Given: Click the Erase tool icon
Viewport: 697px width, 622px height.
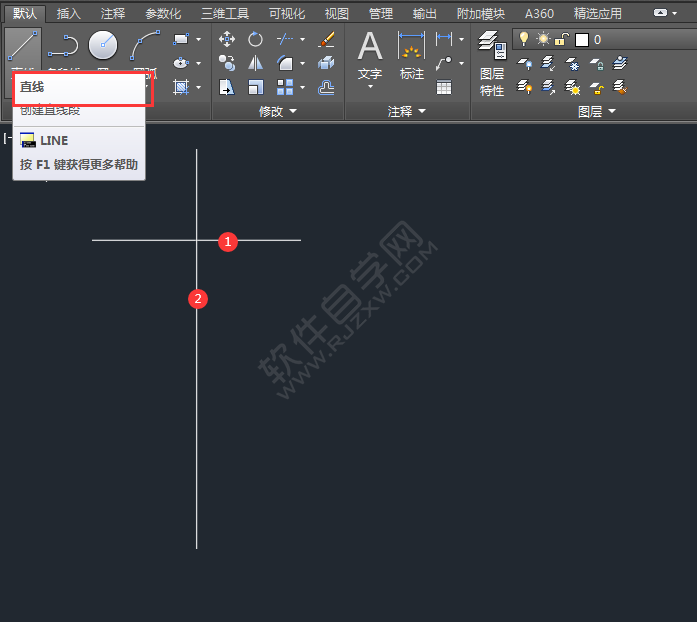Looking at the screenshot, I should [326, 39].
